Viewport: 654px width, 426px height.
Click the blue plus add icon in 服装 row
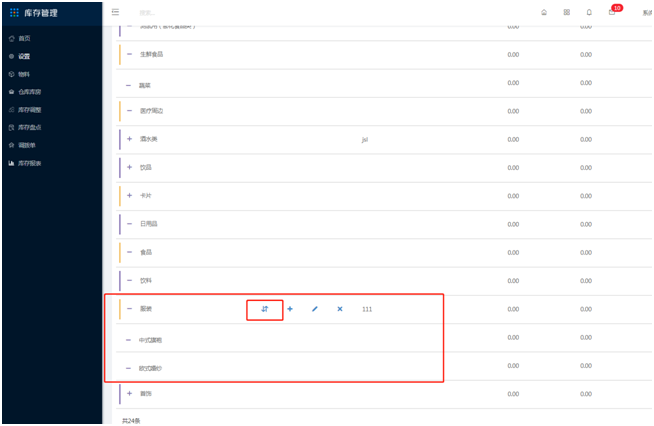coord(290,309)
